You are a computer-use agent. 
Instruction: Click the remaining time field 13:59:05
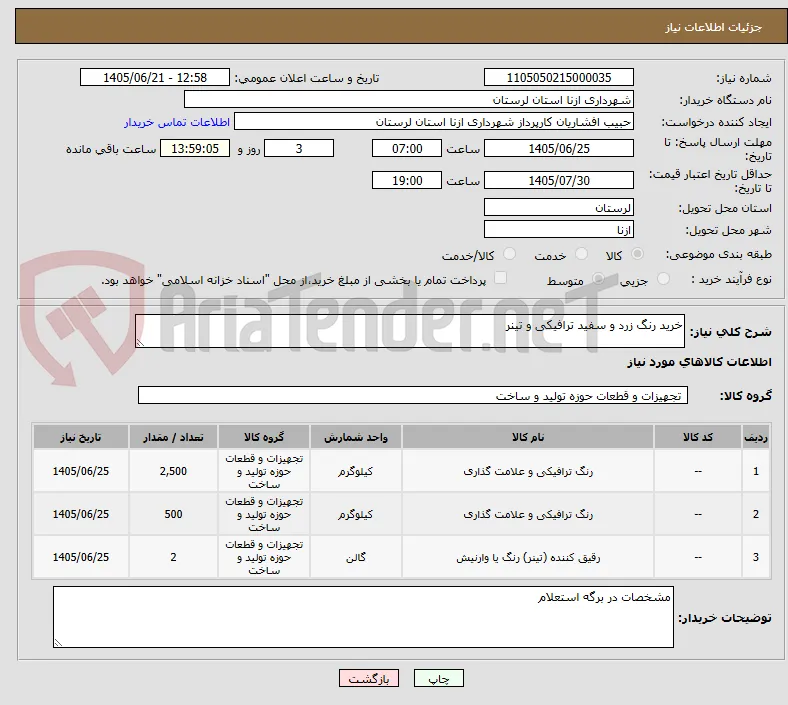pyautogui.click(x=195, y=148)
